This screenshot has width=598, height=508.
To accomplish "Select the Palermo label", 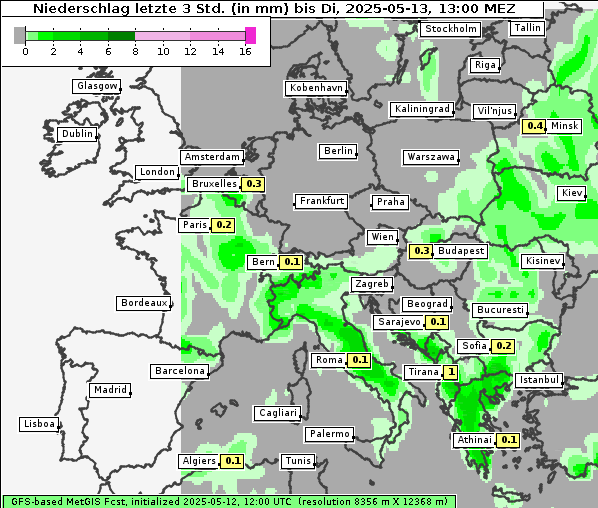I will [330, 434].
